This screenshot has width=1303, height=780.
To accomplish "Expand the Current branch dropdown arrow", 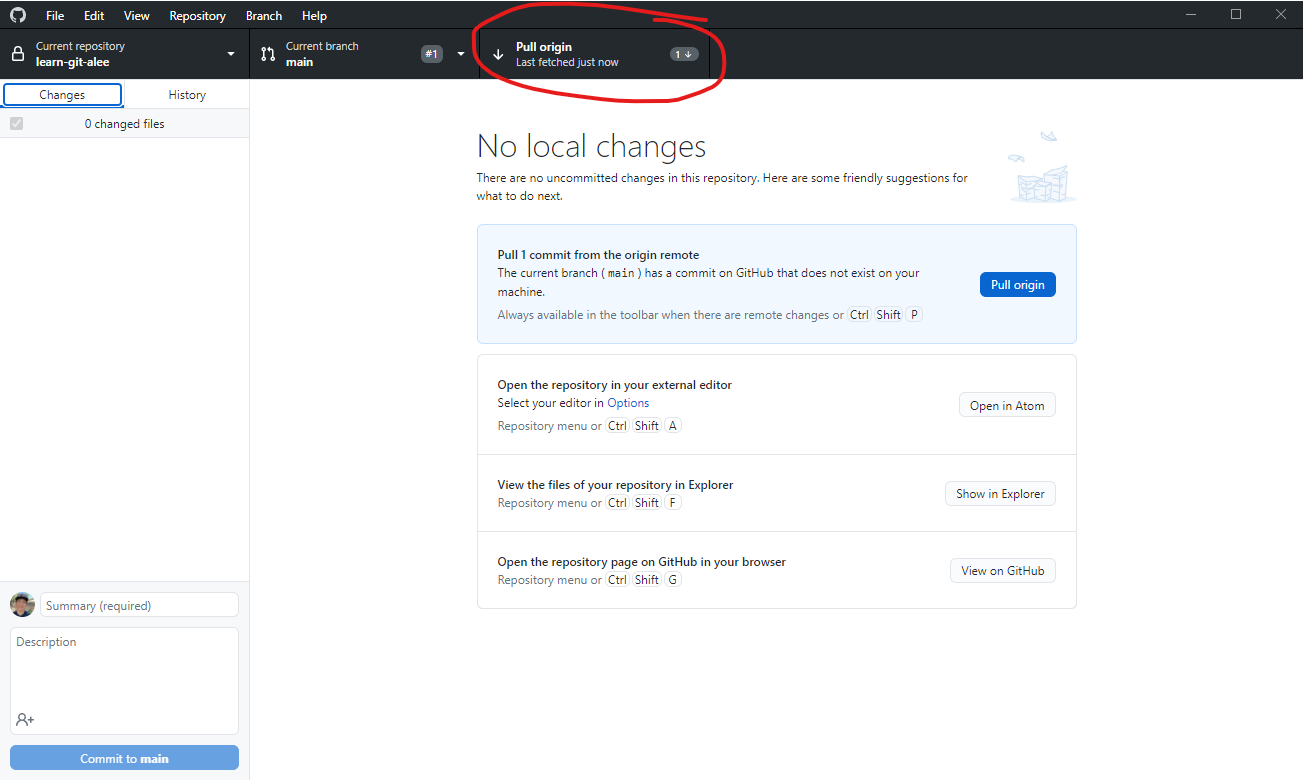I will click(461, 54).
